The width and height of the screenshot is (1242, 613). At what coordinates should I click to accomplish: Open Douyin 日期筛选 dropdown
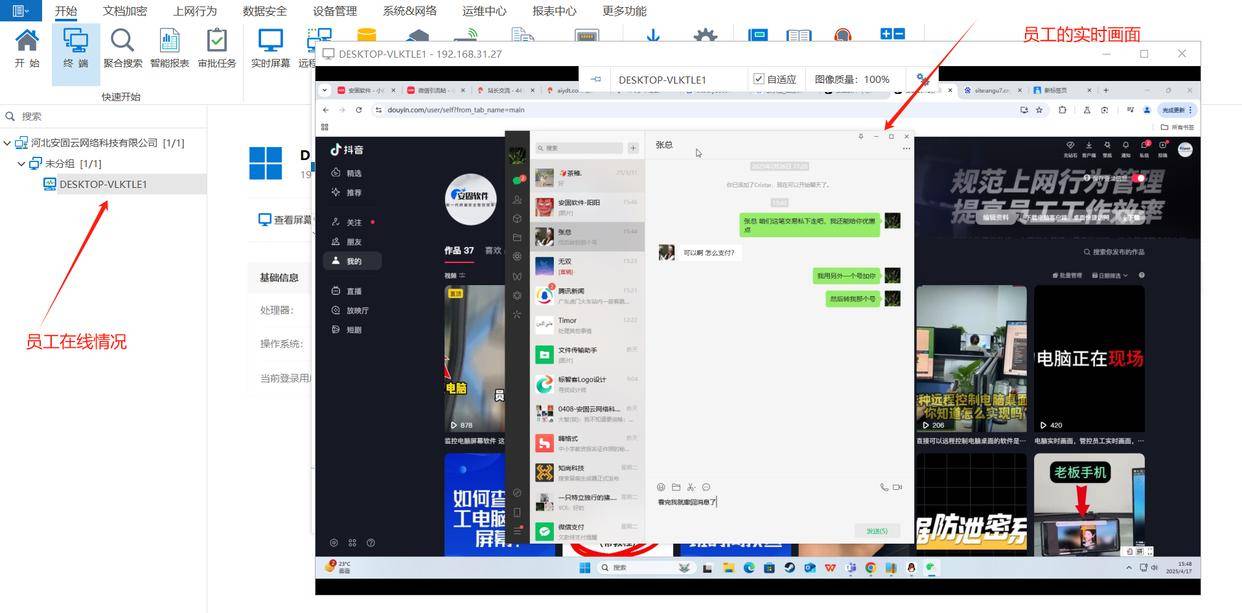click(1111, 275)
